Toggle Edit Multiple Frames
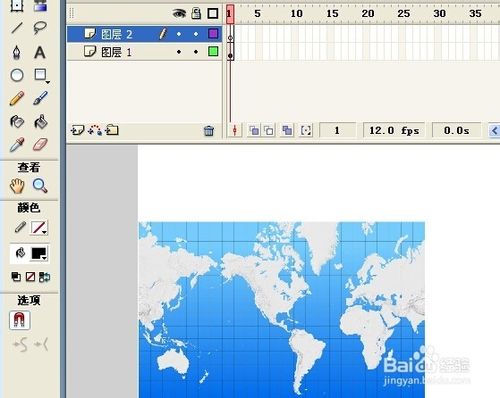 tap(287, 130)
